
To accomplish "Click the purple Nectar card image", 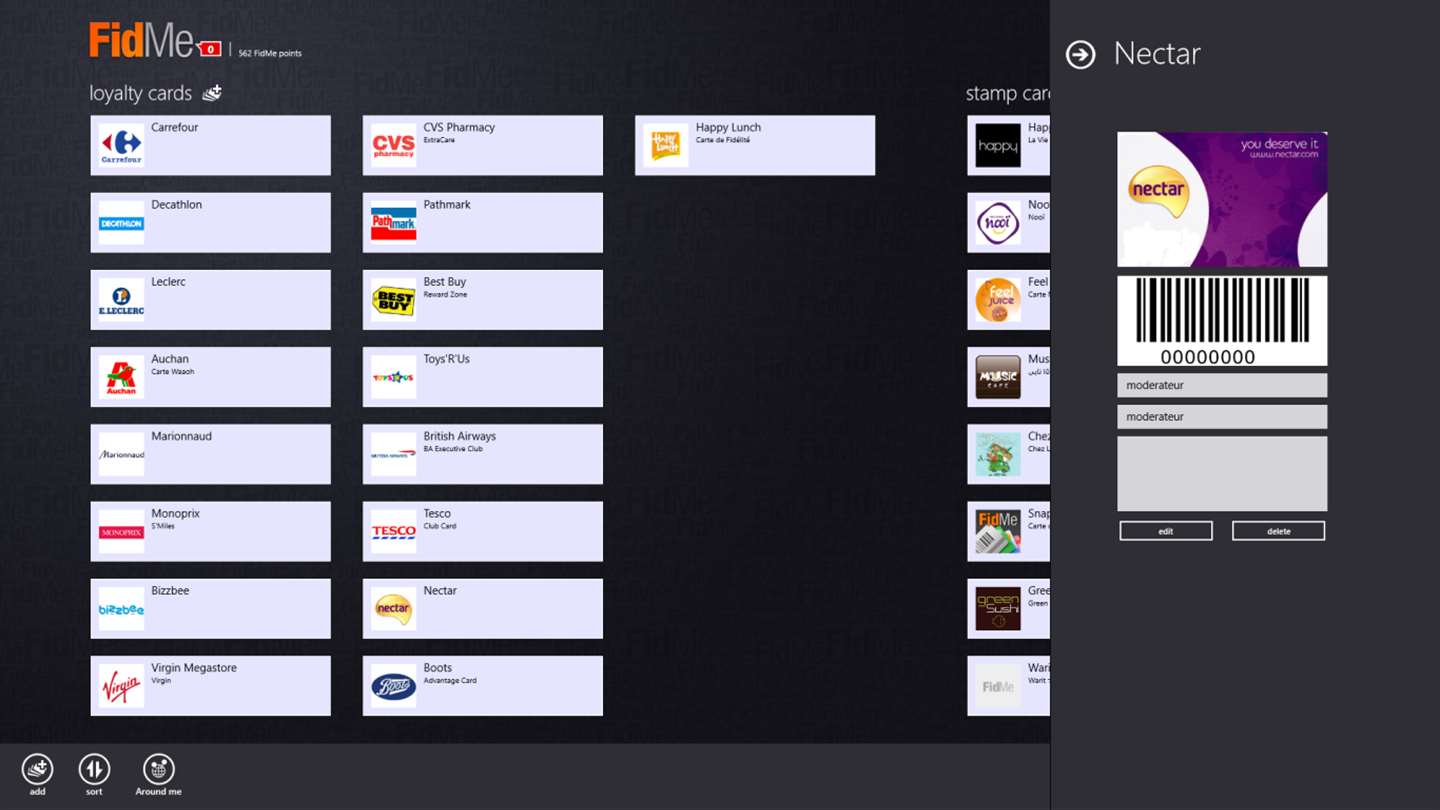I will (1222, 199).
